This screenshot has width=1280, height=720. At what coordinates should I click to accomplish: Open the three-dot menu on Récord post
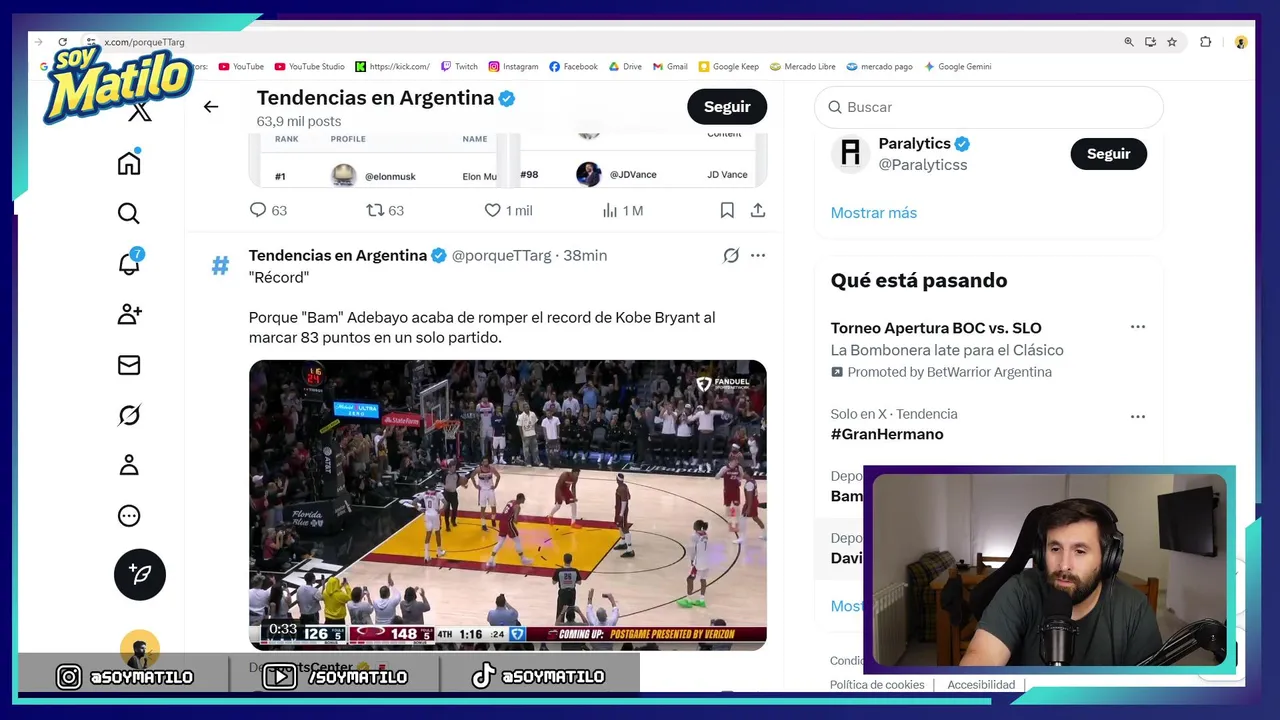758,256
